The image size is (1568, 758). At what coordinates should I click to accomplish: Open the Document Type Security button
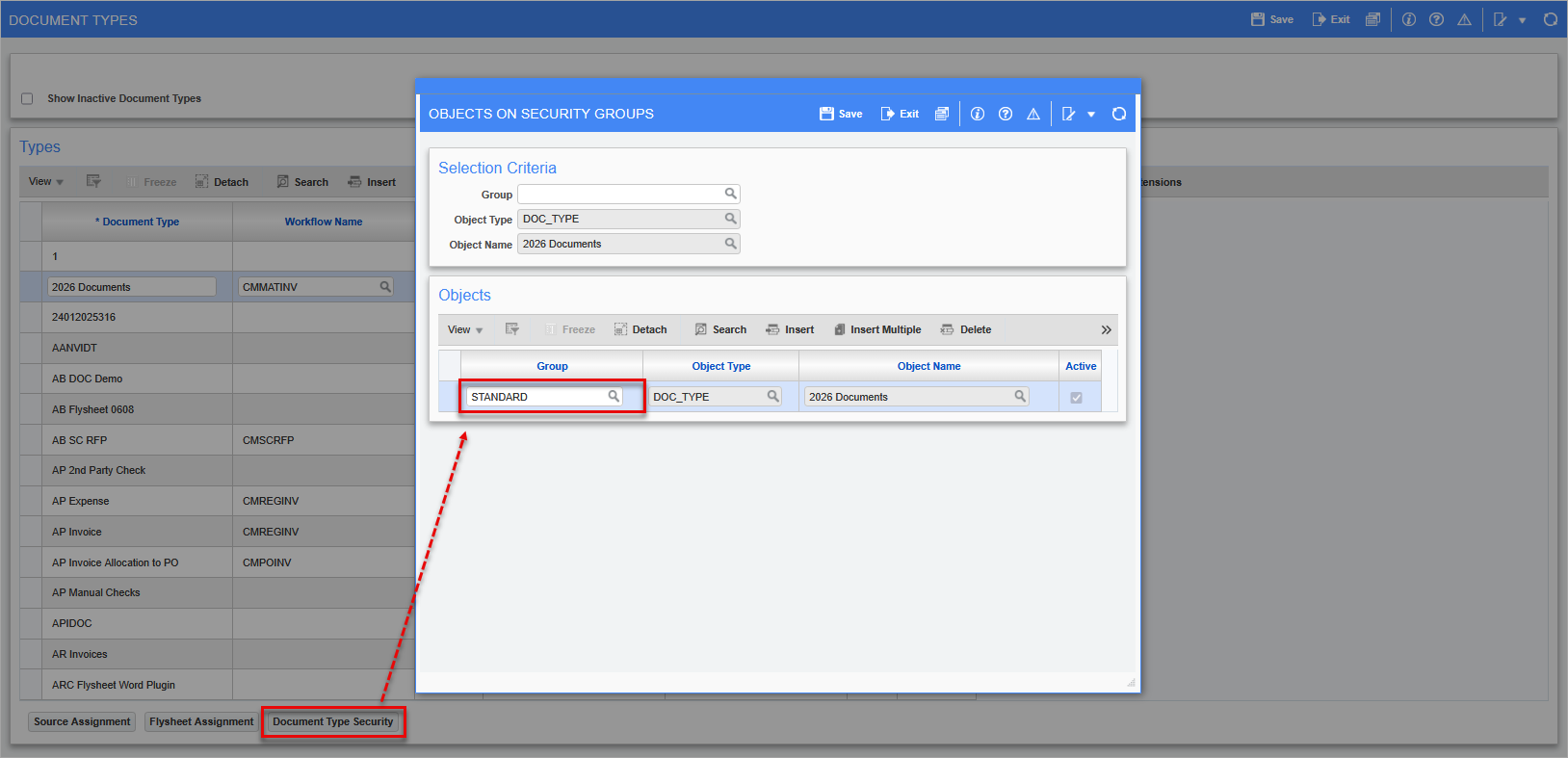point(333,721)
